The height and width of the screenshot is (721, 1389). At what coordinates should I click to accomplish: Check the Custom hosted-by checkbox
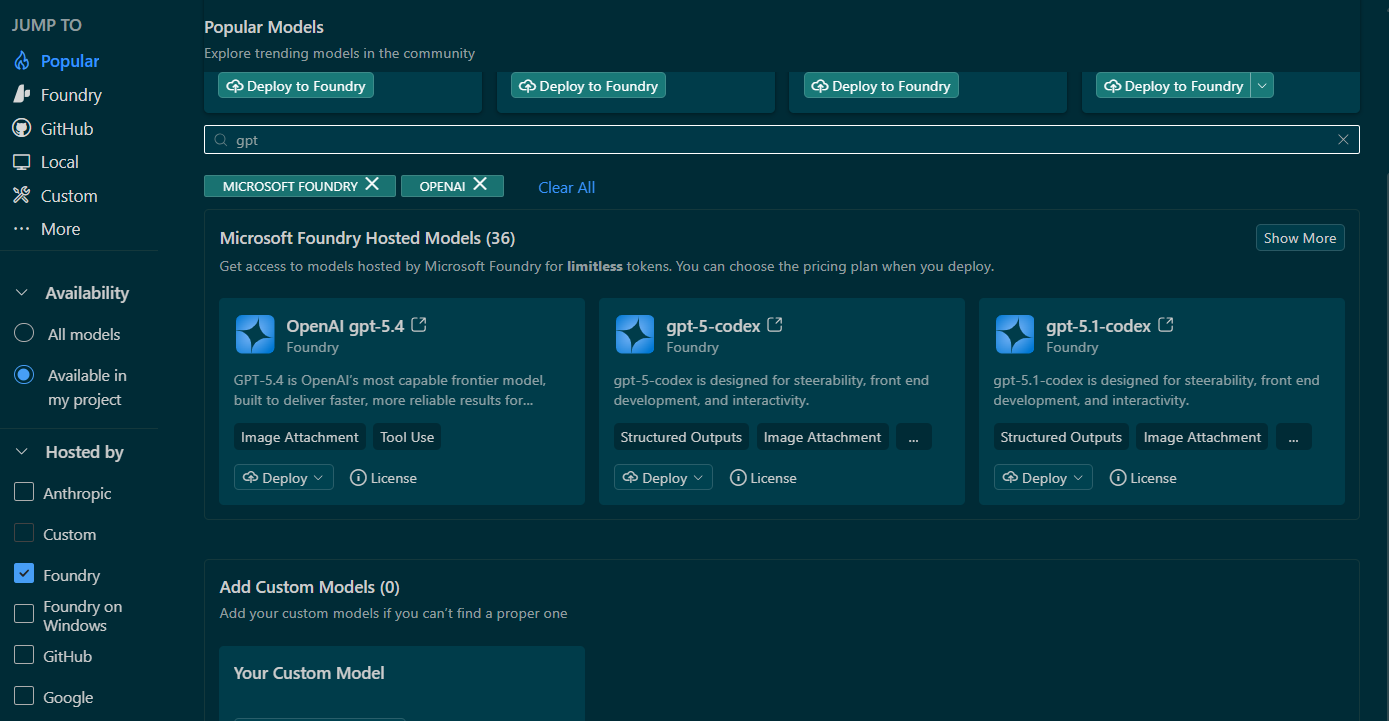point(24,533)
